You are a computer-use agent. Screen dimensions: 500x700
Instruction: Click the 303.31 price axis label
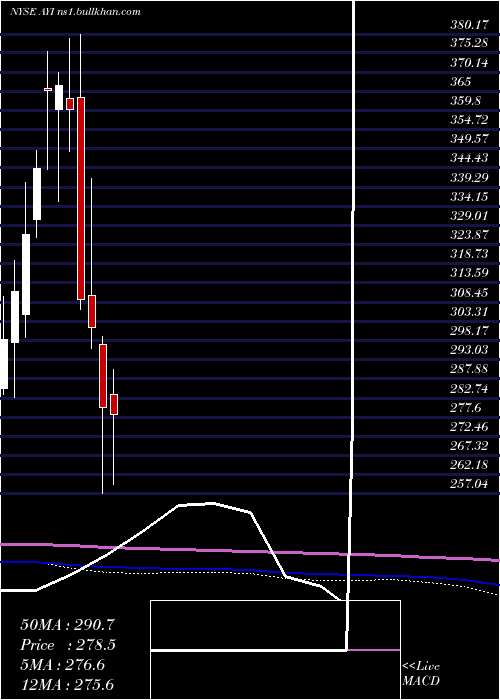469,311
